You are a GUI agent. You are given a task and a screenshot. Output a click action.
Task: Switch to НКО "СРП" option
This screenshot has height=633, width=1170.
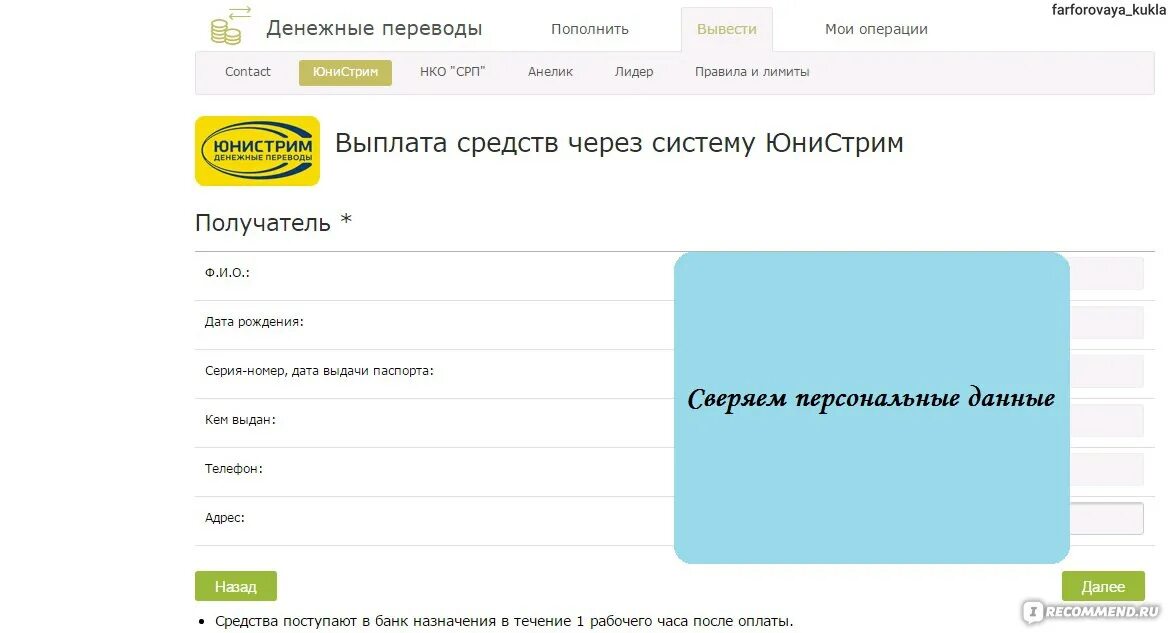click(452, 72)
